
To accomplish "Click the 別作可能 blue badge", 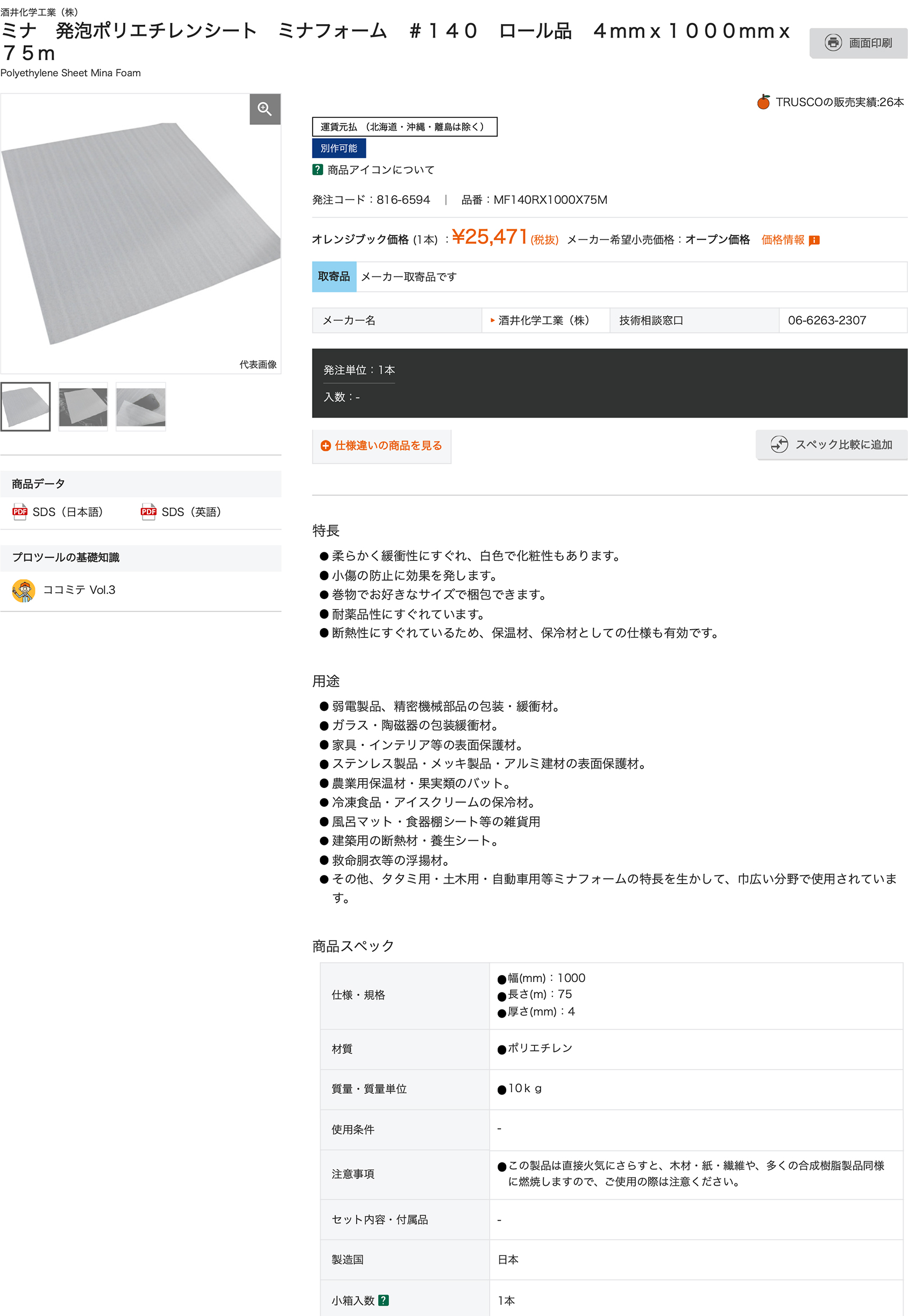I will pyautogui.click(x=338, y=148).
